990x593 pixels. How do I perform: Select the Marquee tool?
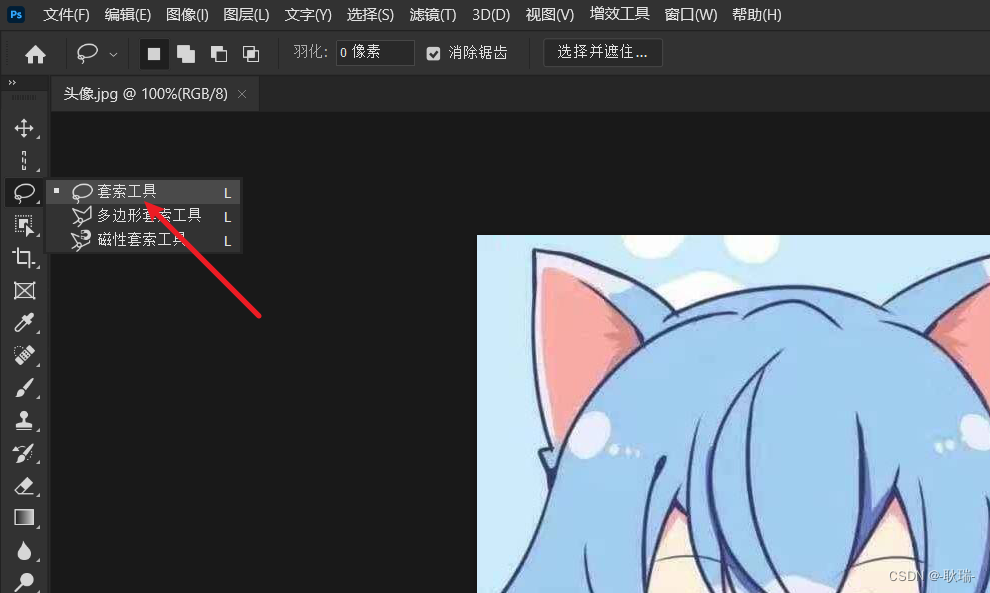point(24,160)
